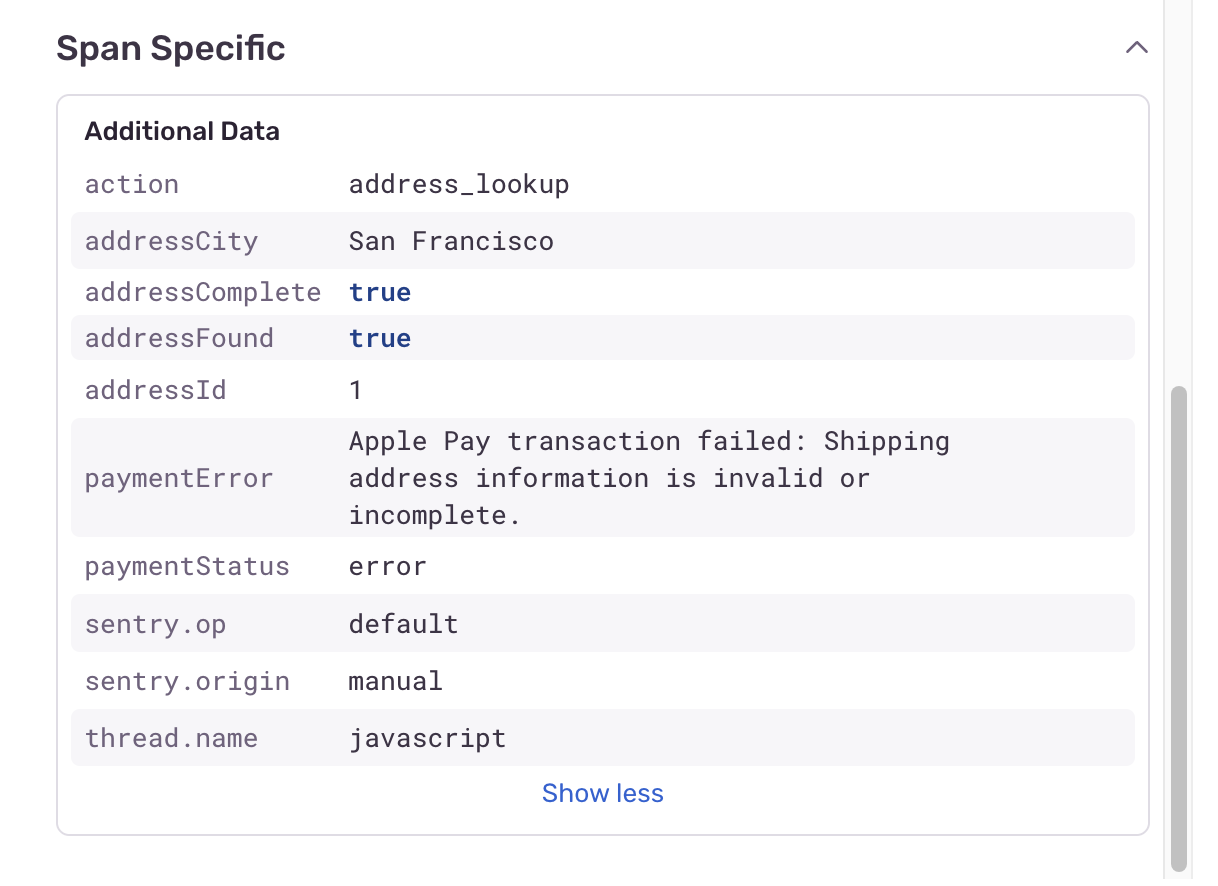Image resolution: width=1218 pixels, height=886 pixels.
Task: Select the paymentStatus error value
Action: [x=388, y=566]
